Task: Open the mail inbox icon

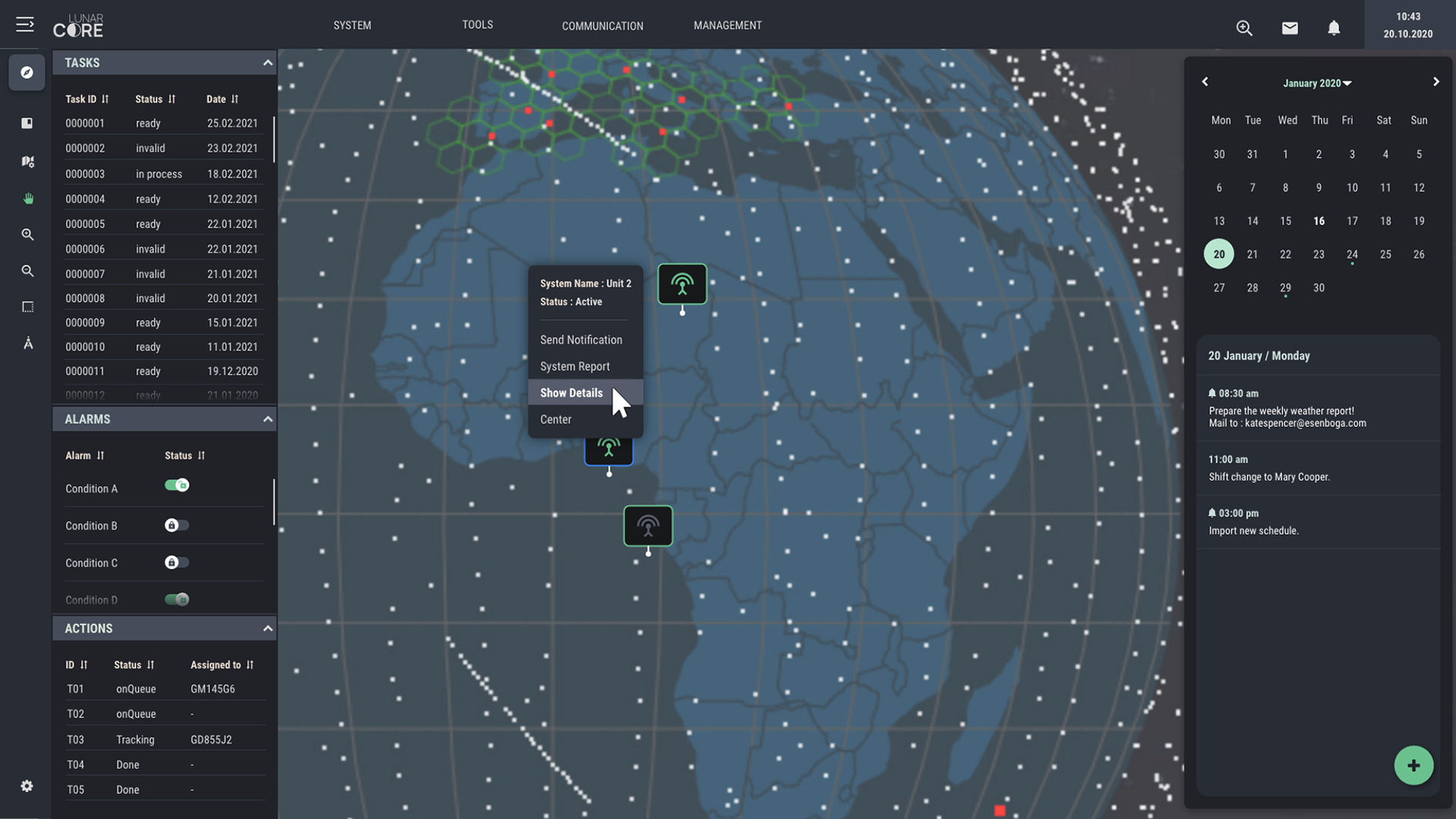Action: pos(1290,28)
